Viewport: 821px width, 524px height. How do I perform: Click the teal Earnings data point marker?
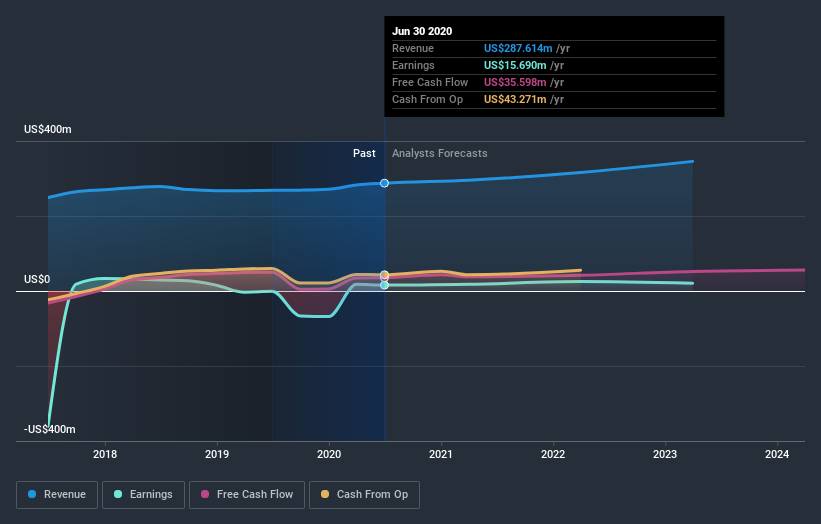pos(384,285)
